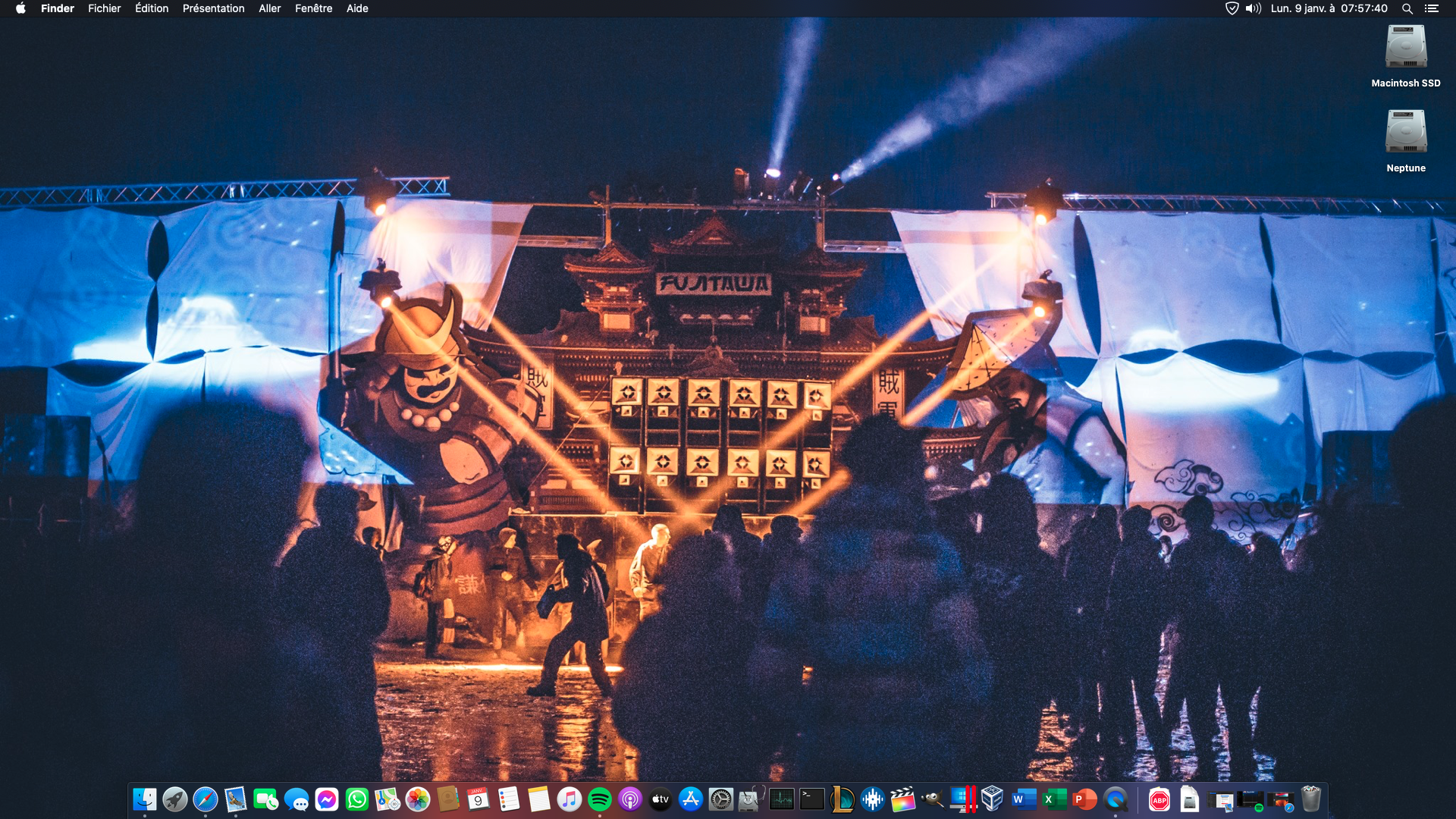Open Parallels Desktop dock icon
Viewport: 1456px width, 819px height.
(x=963, y=799)
